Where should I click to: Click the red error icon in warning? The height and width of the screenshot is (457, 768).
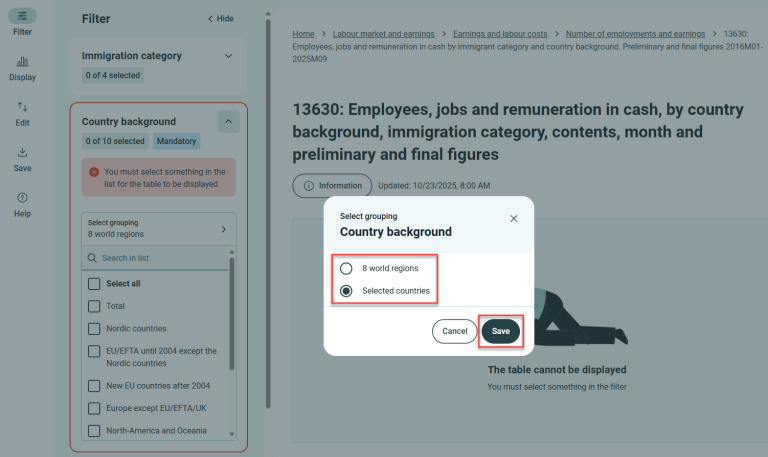pyautogui.click(x=94, y=172)
